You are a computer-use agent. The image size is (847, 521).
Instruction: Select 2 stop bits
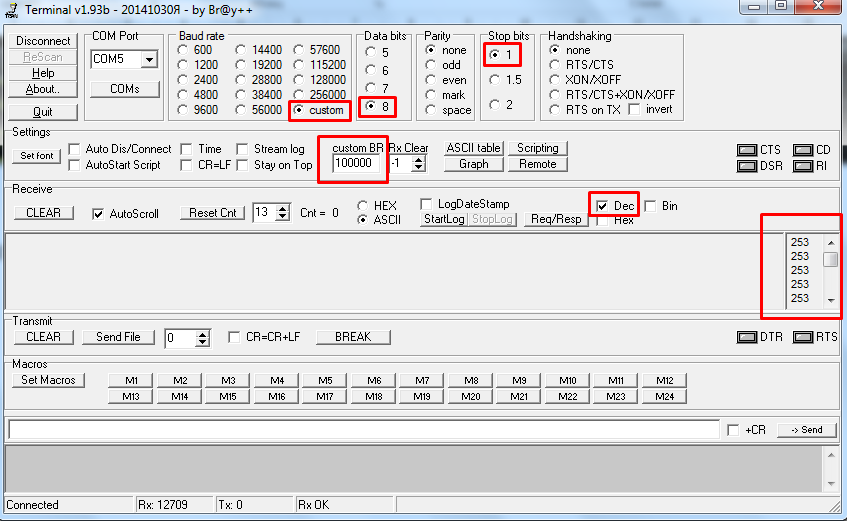(x=495, y=104)
